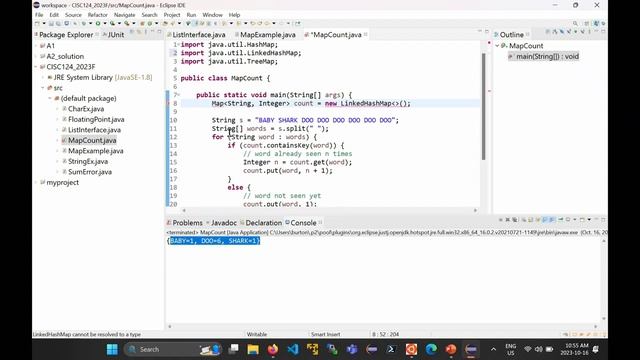Click the LinkedHashMap error status message
This screenshot has height=360, width=640.
click(x=87, y=334)
